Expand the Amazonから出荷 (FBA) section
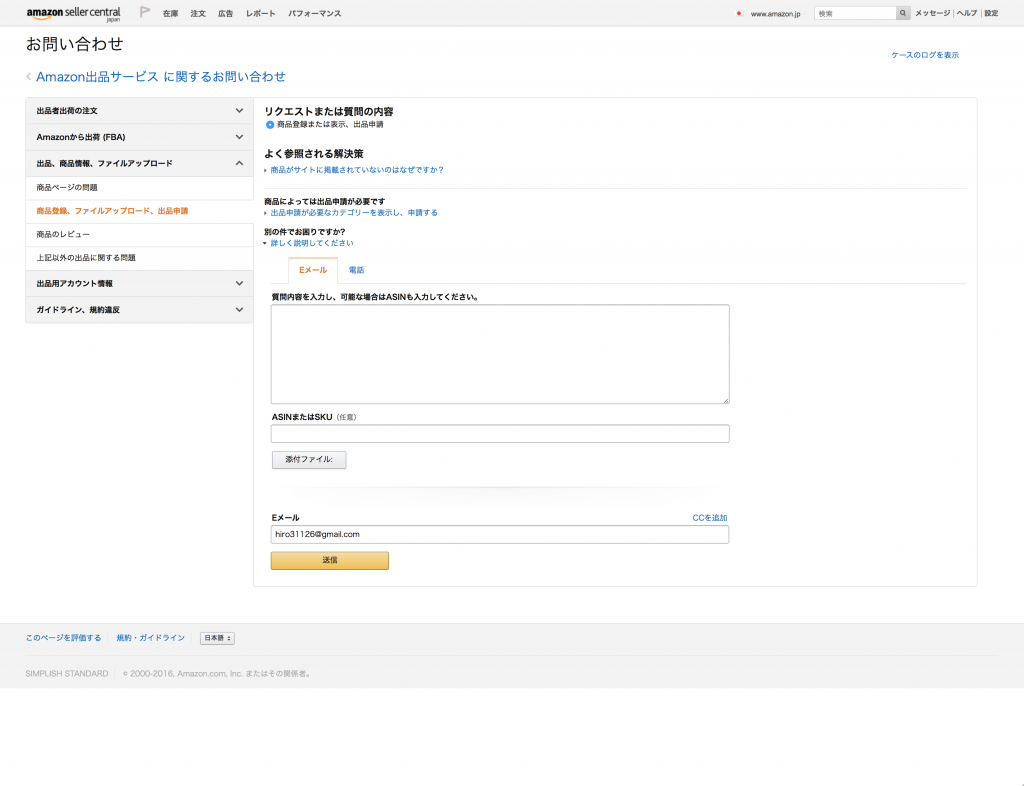 pyautogui.click(x=139, y=137)
